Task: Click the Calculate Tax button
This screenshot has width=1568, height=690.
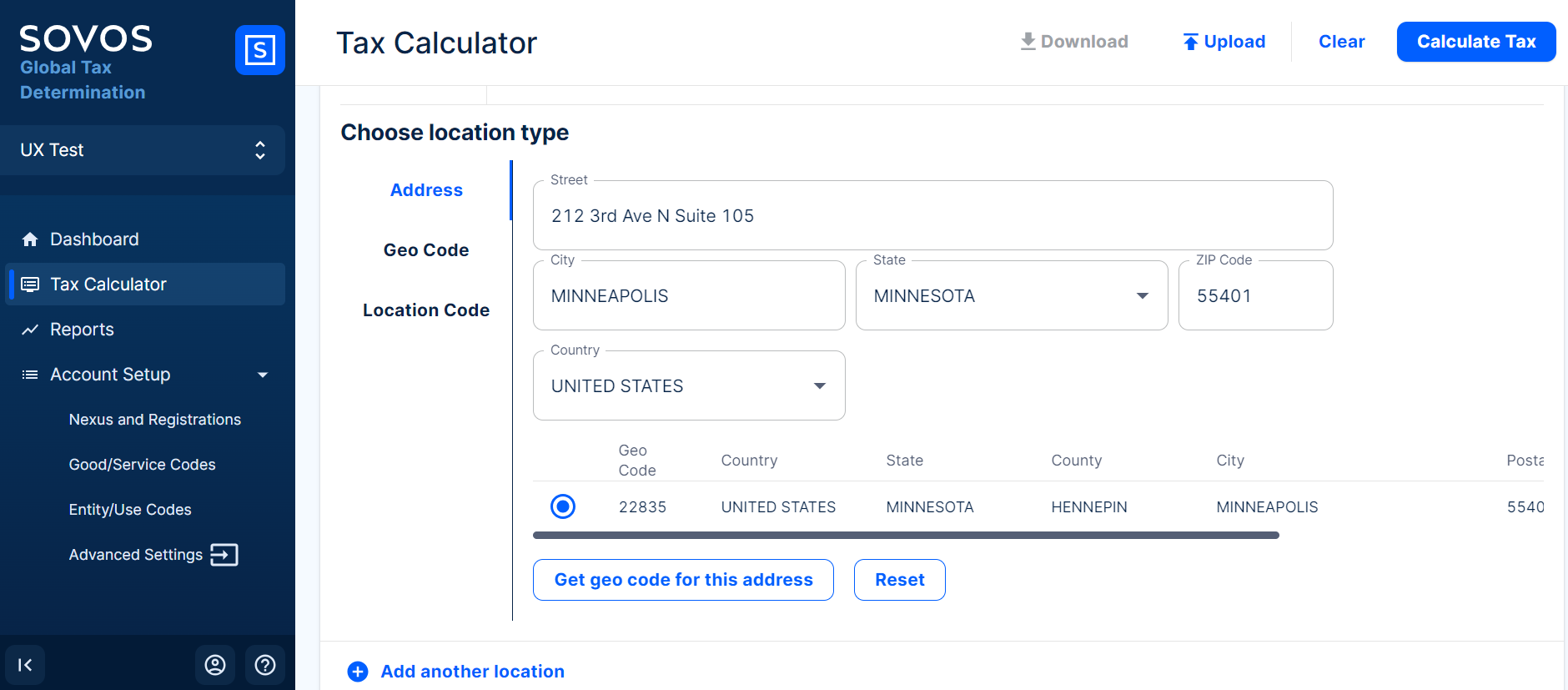Action: click(1475, 42)
